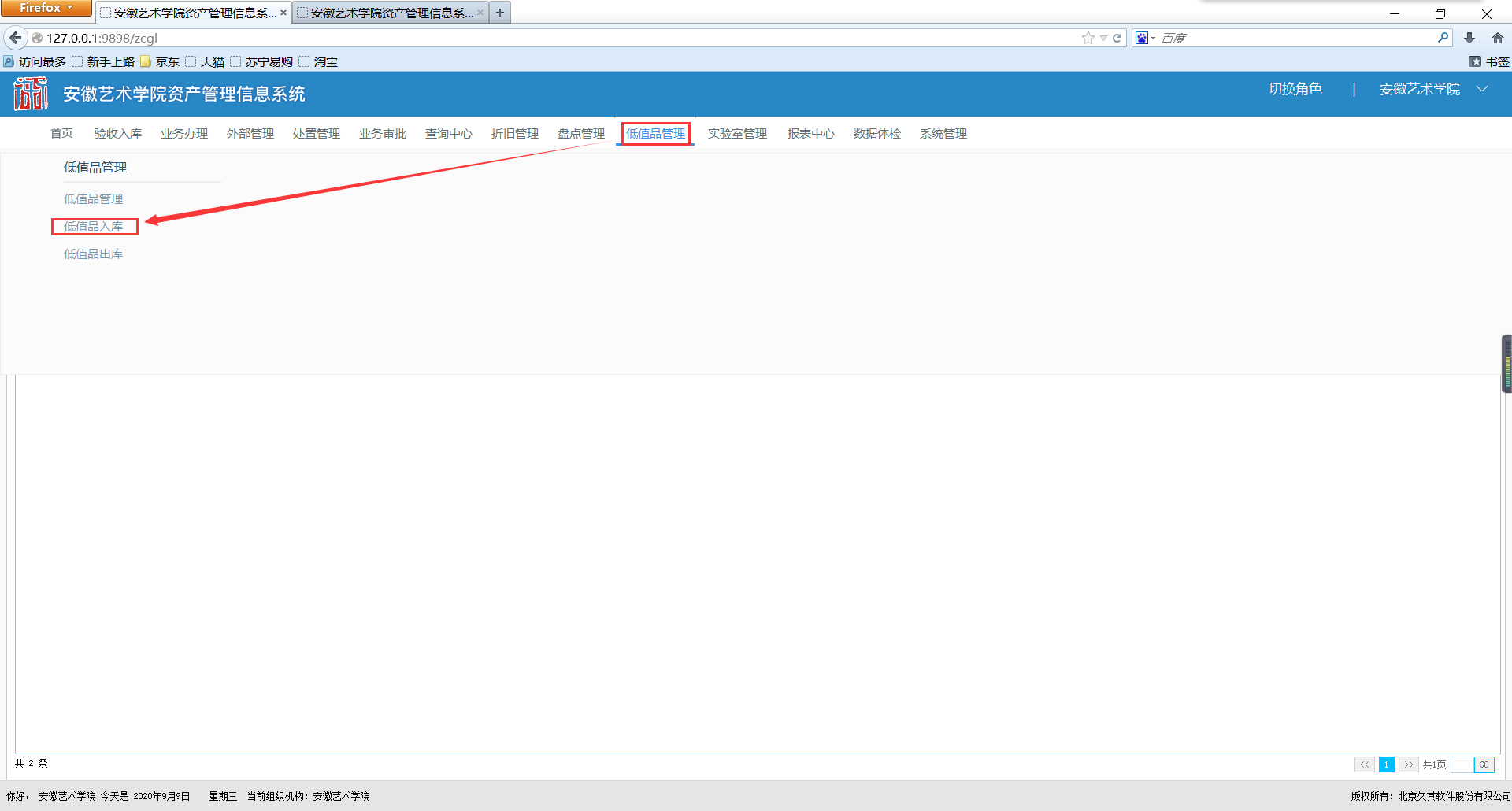The image size is (1512, 811).
Task: Click the right-side vertical scrollbar handle
Action: pyautogui.click(x=1506, y=364)
